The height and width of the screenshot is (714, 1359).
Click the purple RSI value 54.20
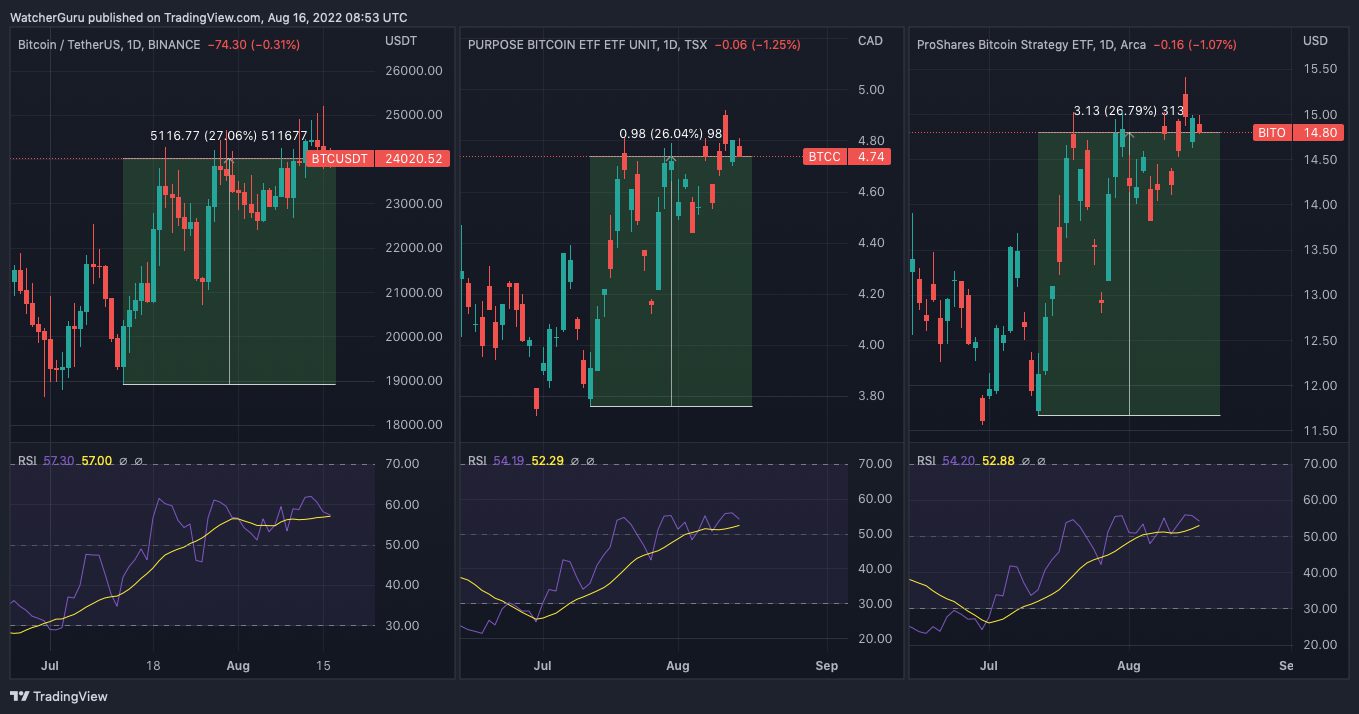click(958, 461)
